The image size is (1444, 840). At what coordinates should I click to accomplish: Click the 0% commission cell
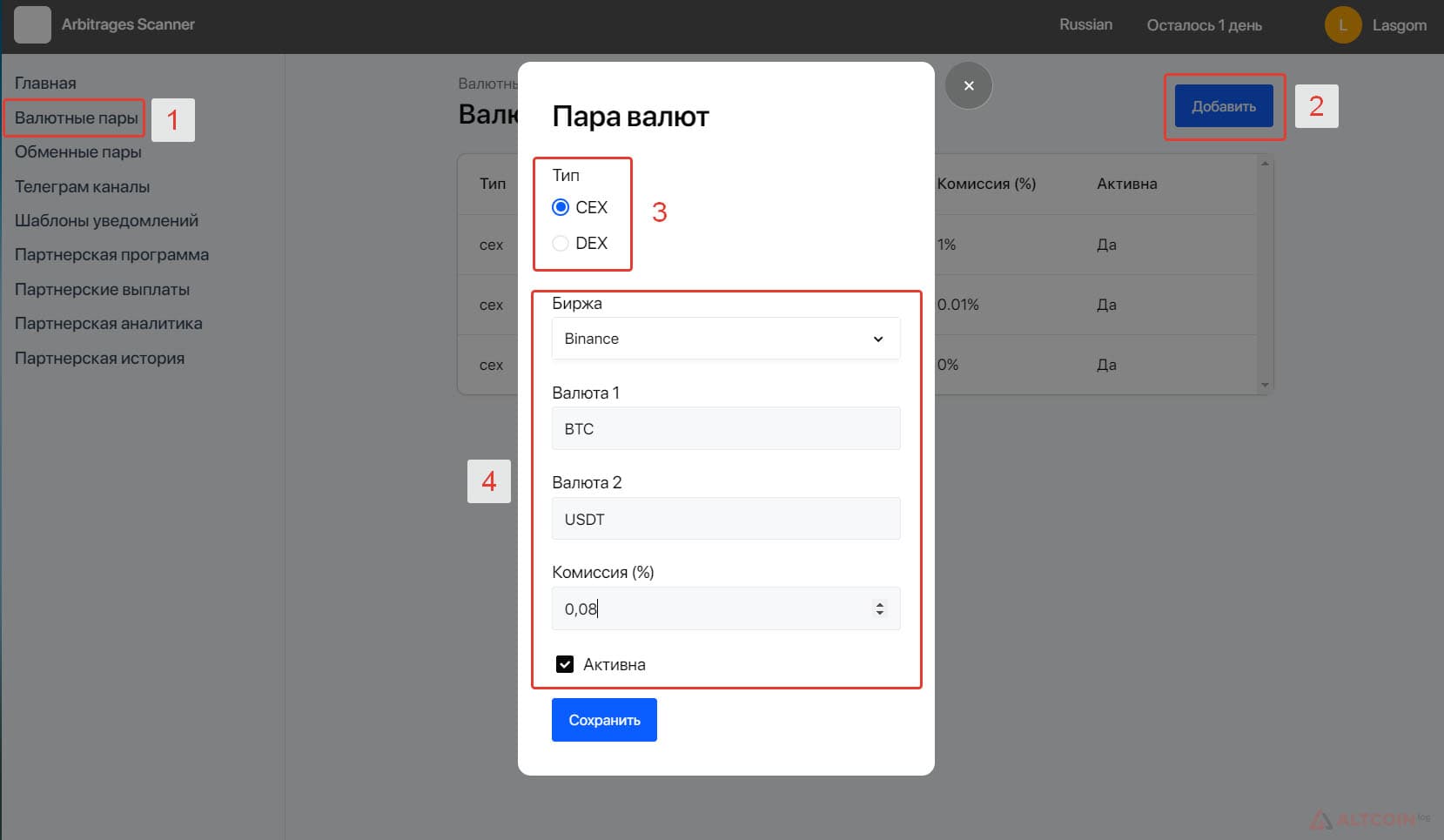(947, 365)
